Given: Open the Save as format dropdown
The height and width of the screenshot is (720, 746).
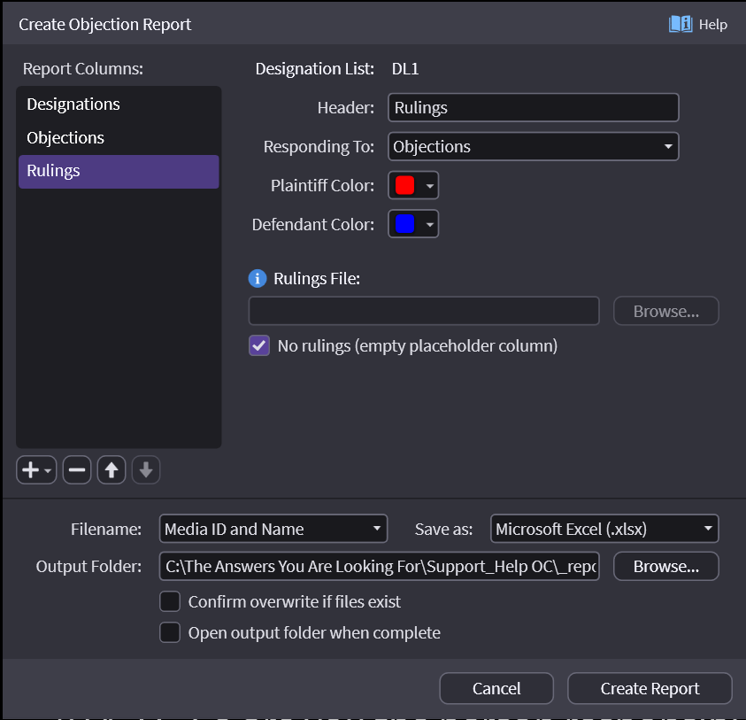Looking at the screenshot, I should (605, 529).
